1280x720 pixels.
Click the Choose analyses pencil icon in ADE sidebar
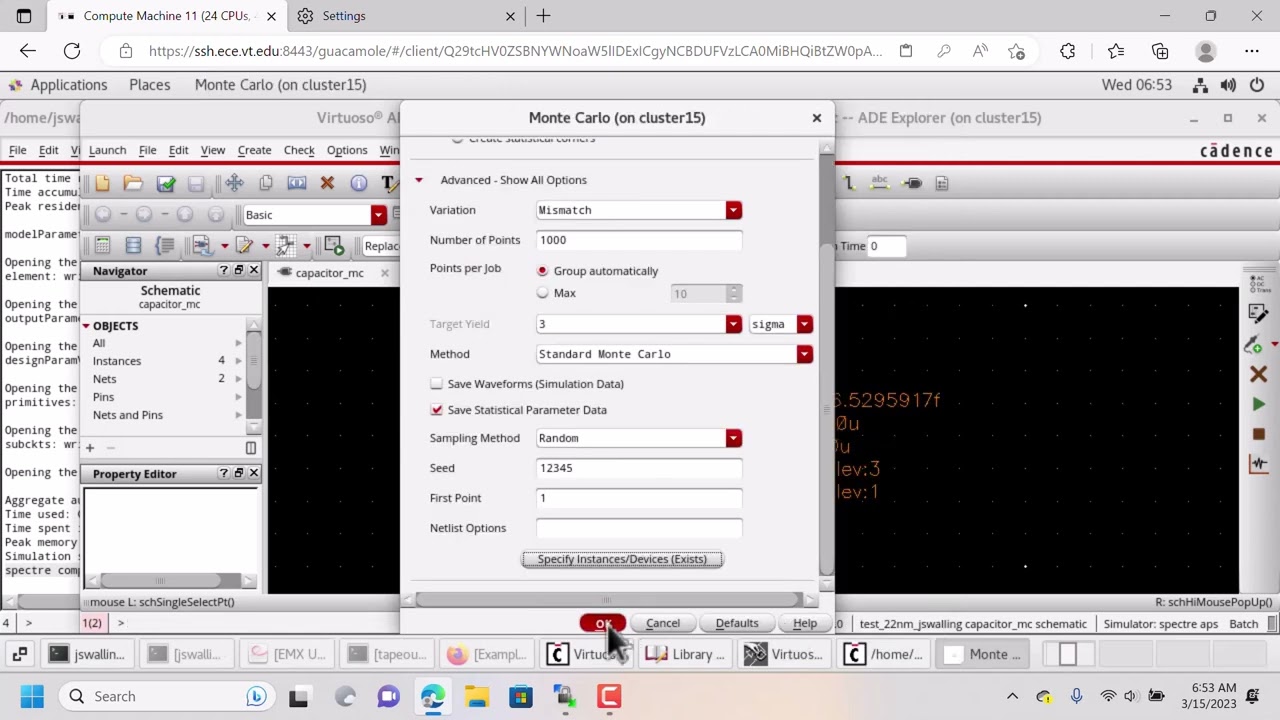tap(1258, 314)
